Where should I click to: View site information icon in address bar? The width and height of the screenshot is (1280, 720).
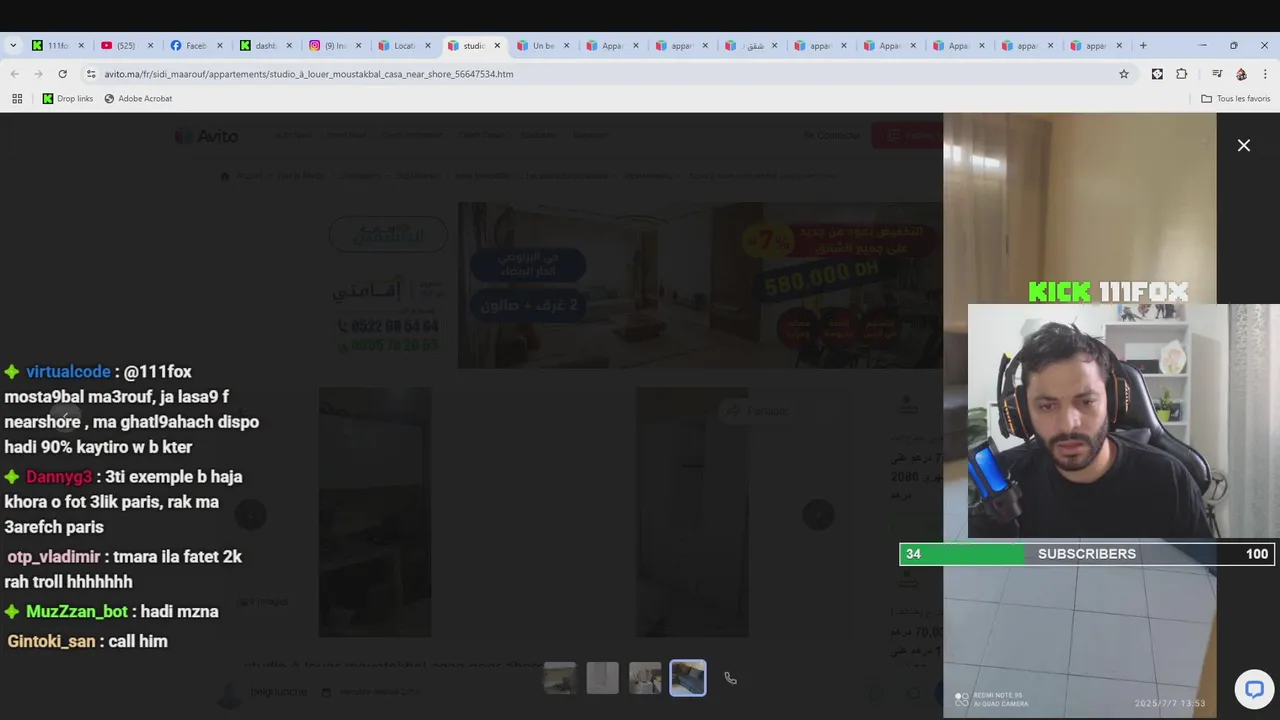(x=91, y=74)
